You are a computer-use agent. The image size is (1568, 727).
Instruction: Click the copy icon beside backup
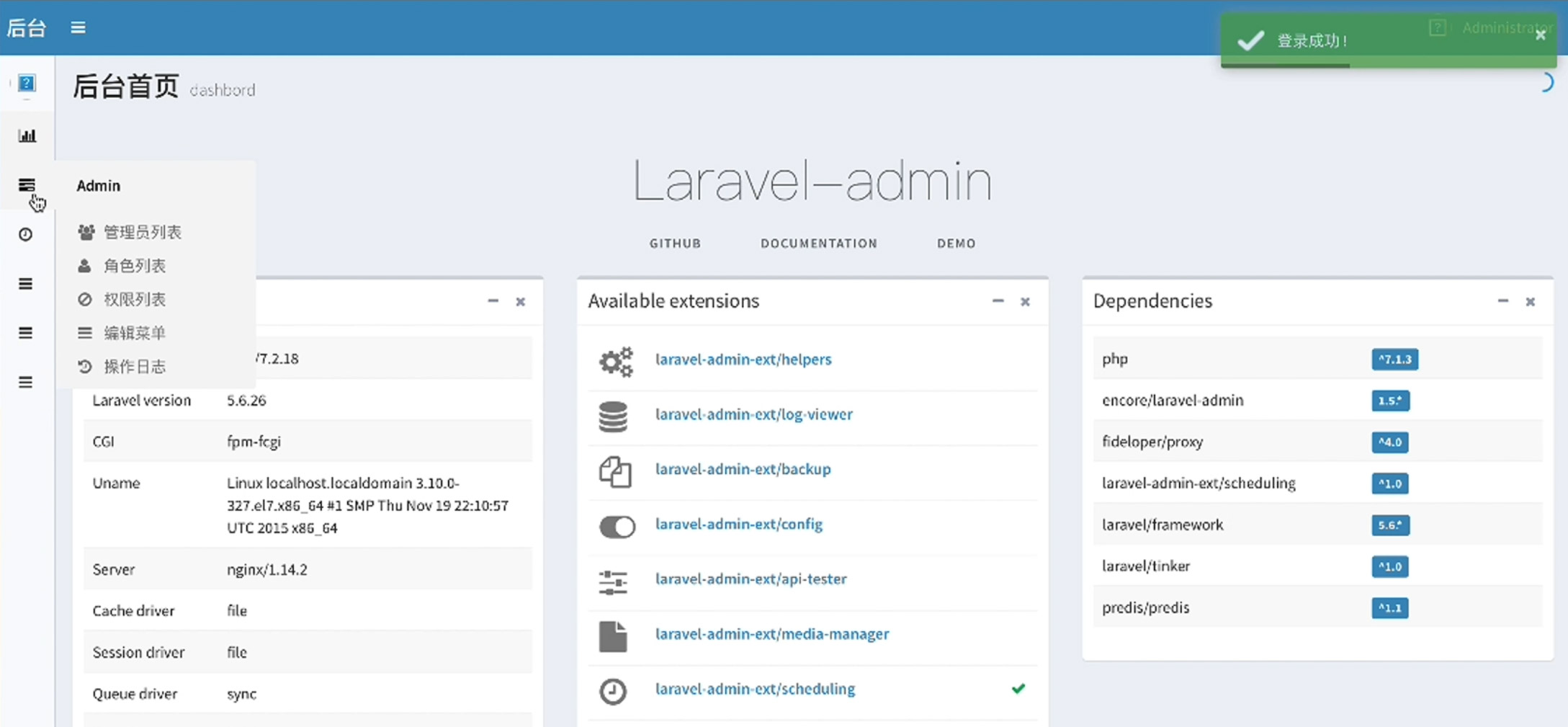pos(615,472)
